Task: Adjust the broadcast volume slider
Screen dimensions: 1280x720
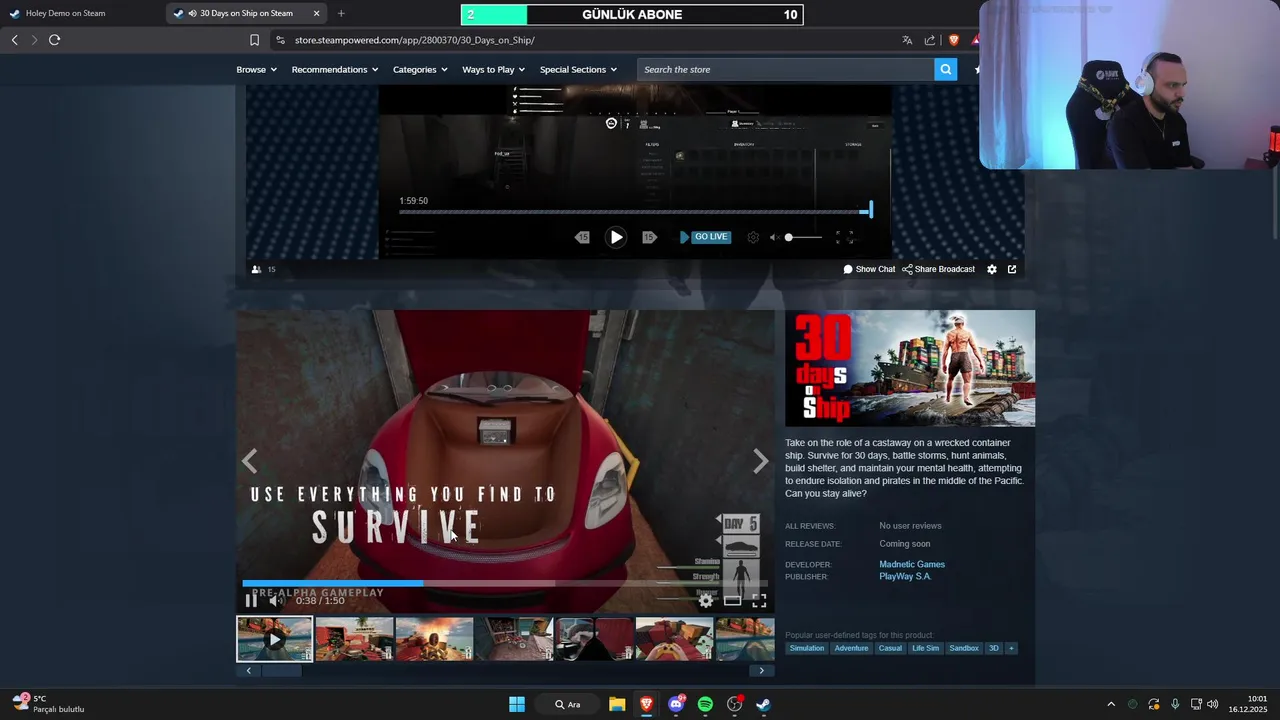Action: (x=804, y=237)
